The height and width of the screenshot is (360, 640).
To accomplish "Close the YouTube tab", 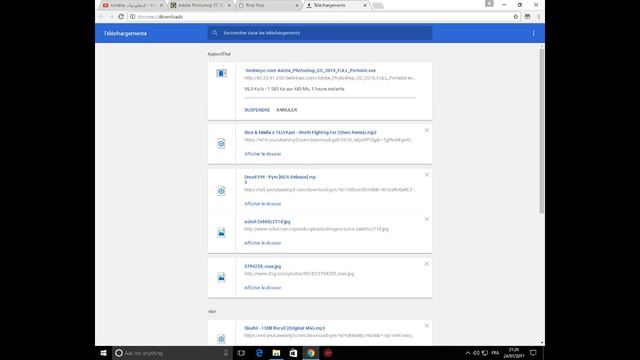I will click(x=162, y=5).
